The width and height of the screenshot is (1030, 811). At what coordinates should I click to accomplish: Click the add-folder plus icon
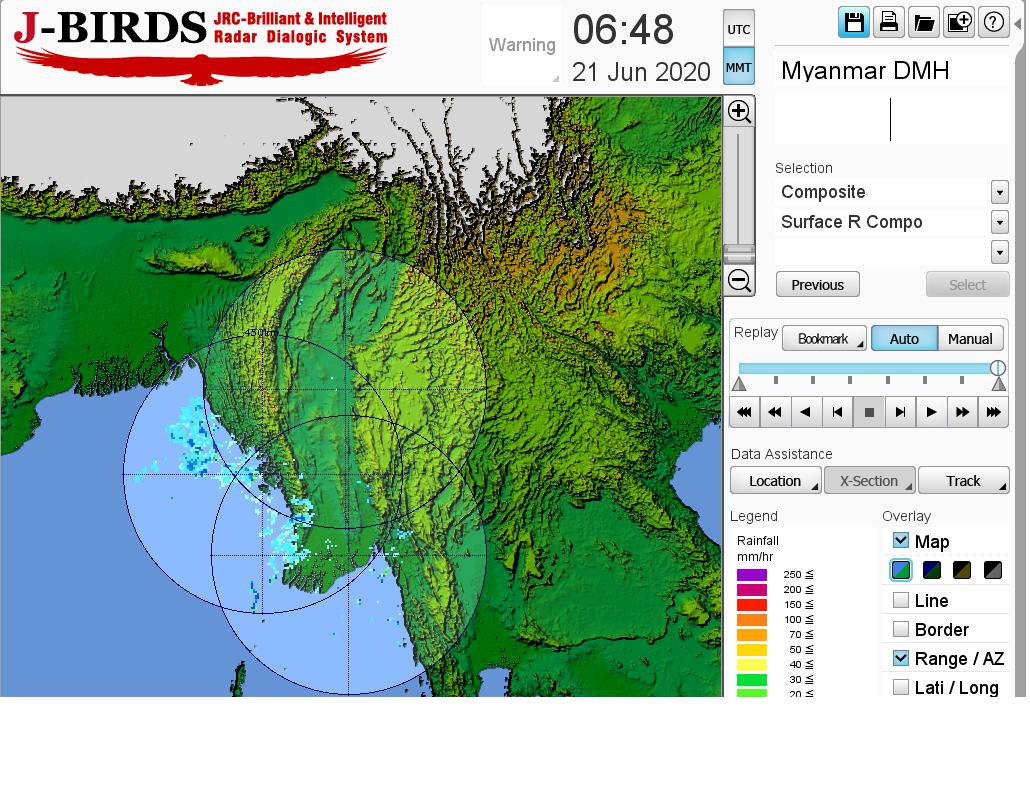(959, 22)
